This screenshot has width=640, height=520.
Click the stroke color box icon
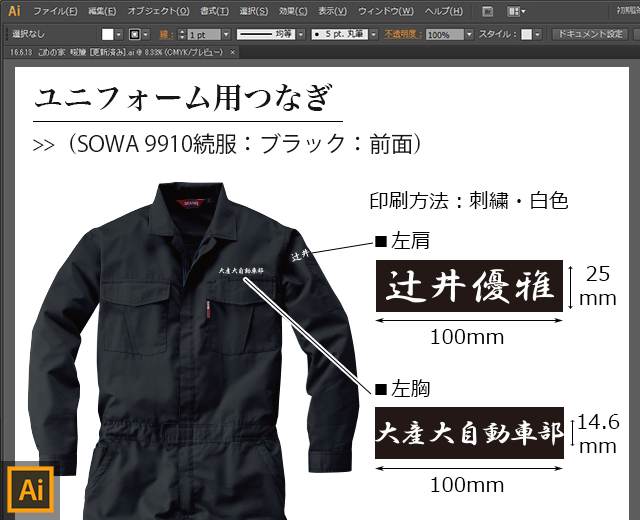(x=134, y=34)
